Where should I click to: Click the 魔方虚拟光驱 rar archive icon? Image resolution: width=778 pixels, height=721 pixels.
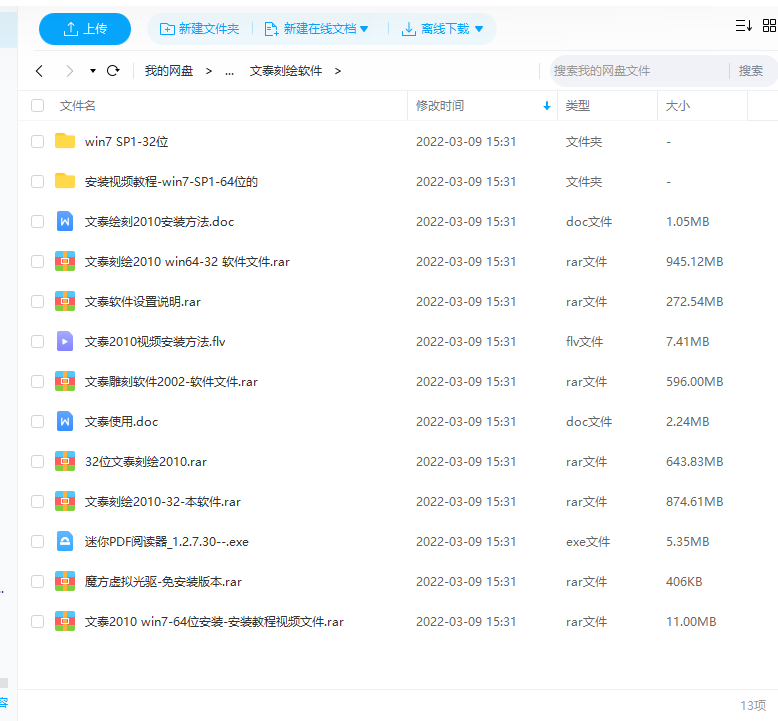tap(65, 581)
